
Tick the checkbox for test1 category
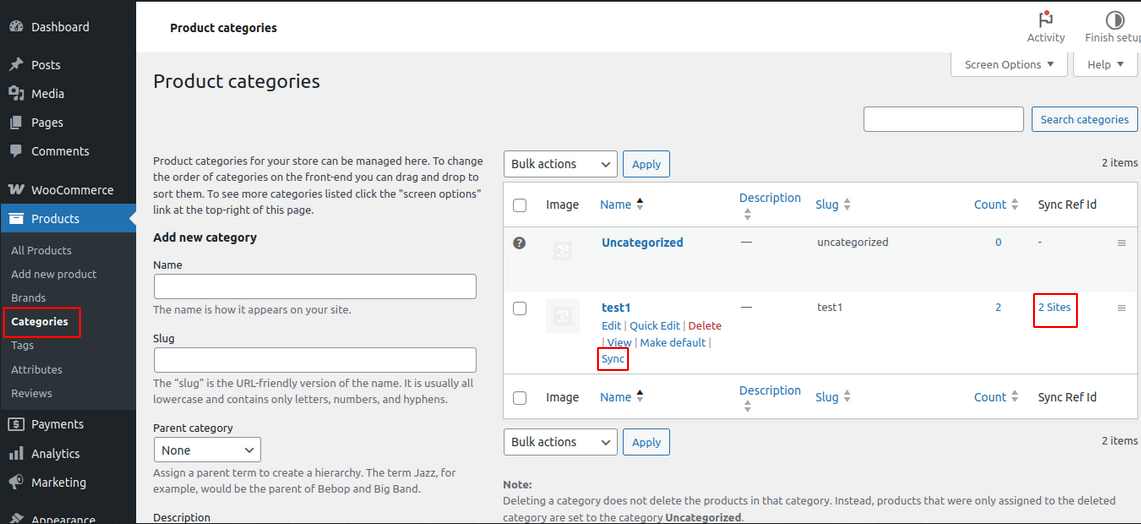[519, 309]
